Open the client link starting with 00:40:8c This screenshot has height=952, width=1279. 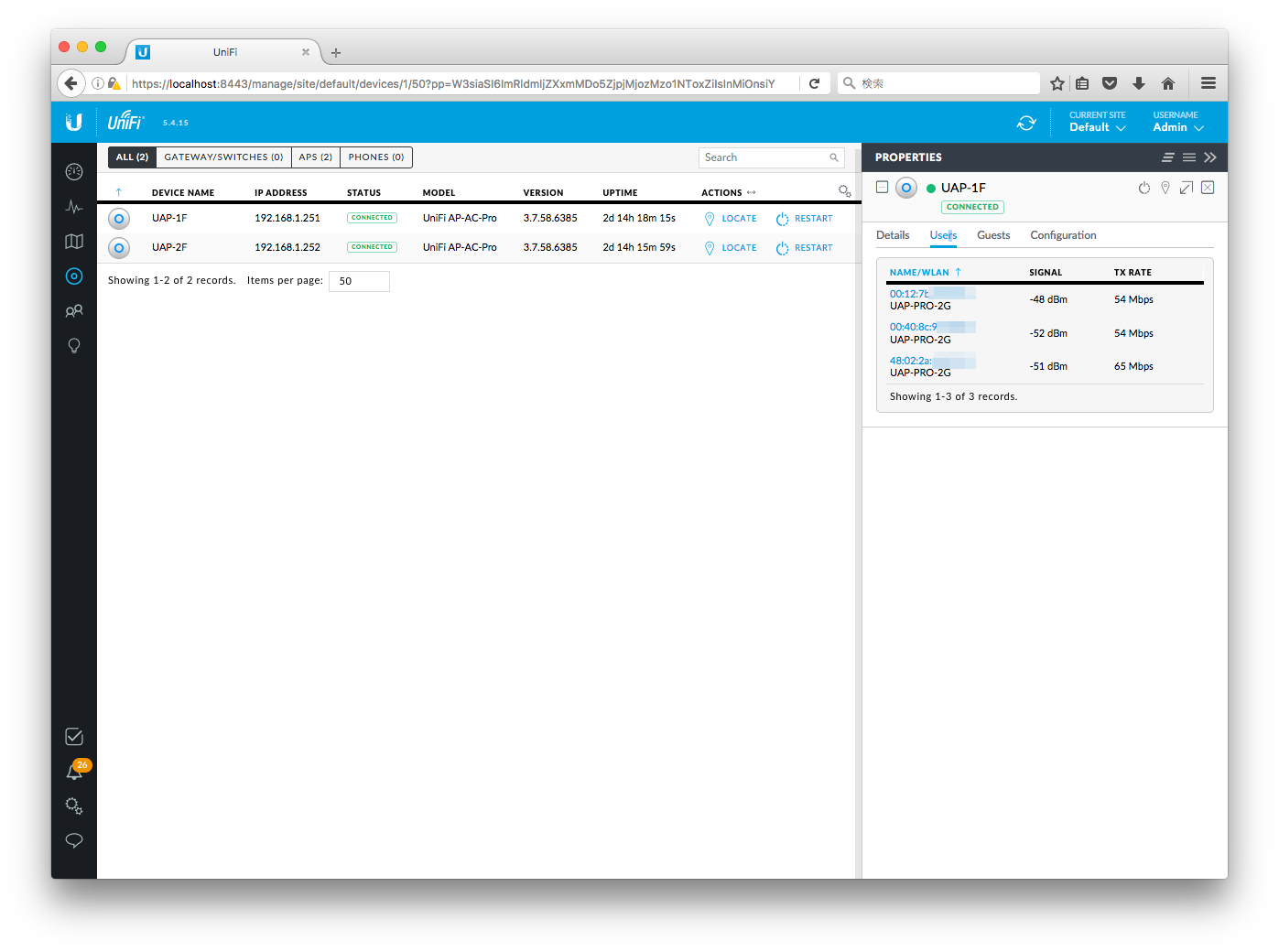[932, 327]
